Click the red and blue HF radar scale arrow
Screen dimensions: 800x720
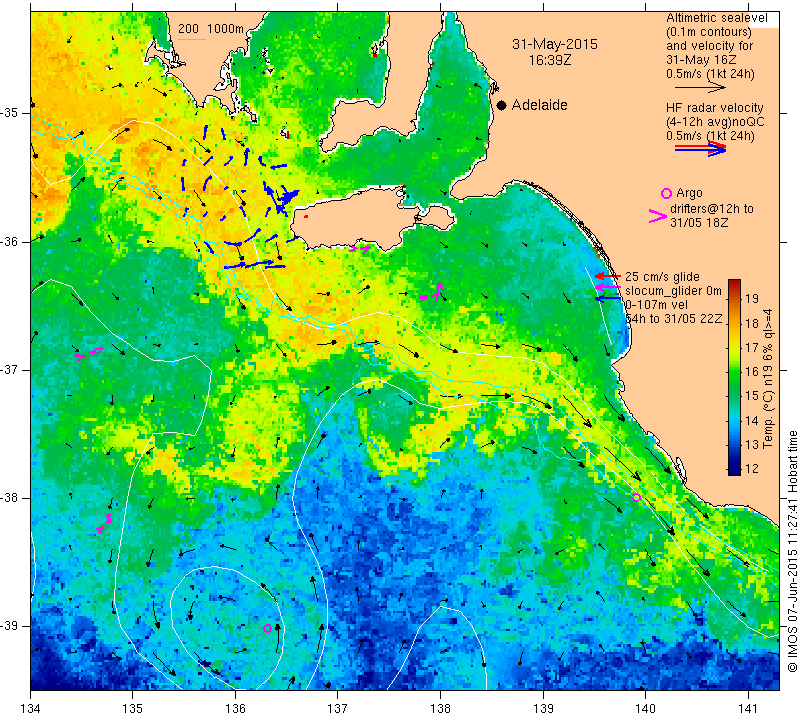click(x=700, y=149)
